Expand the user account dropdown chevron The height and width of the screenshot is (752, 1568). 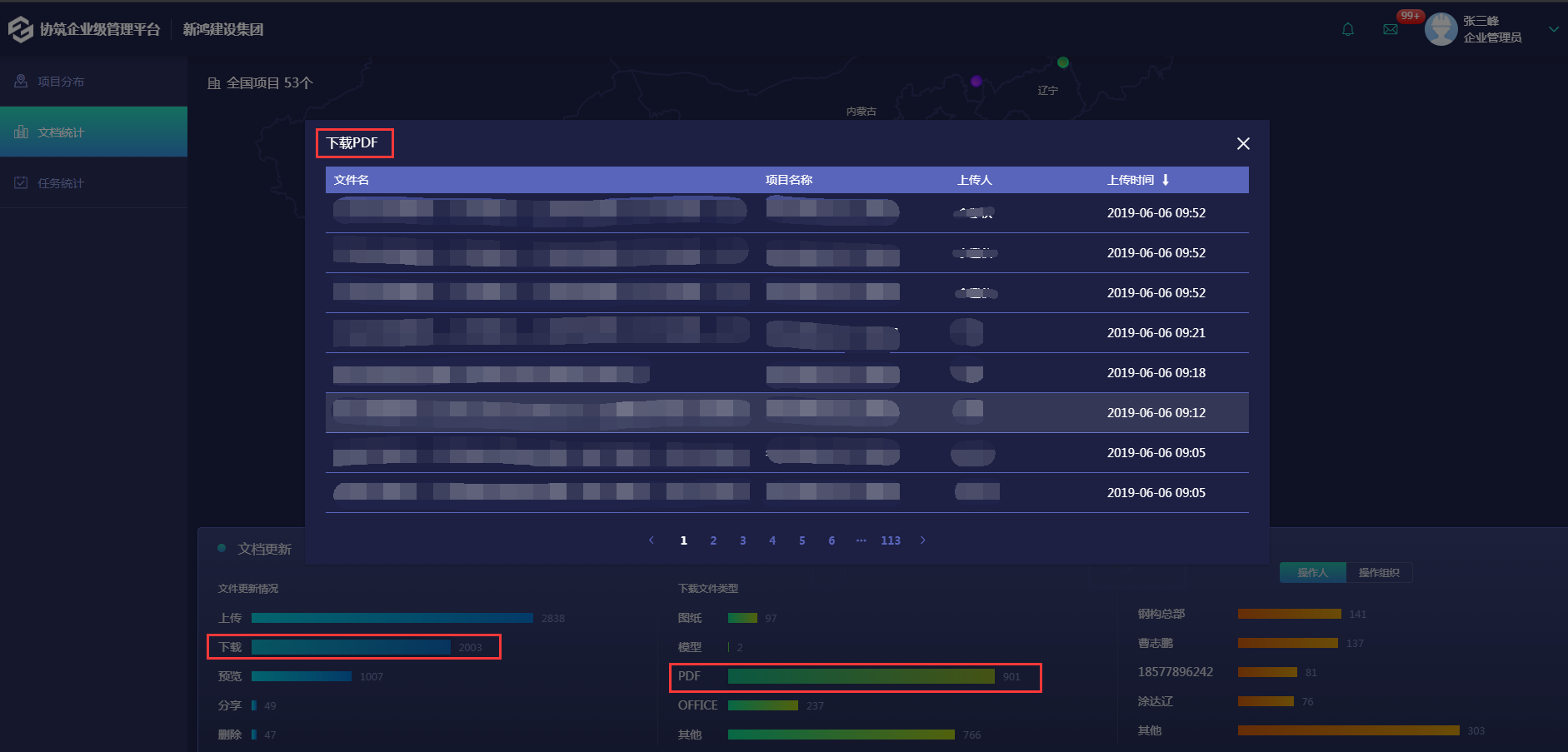coord(1554,29)
